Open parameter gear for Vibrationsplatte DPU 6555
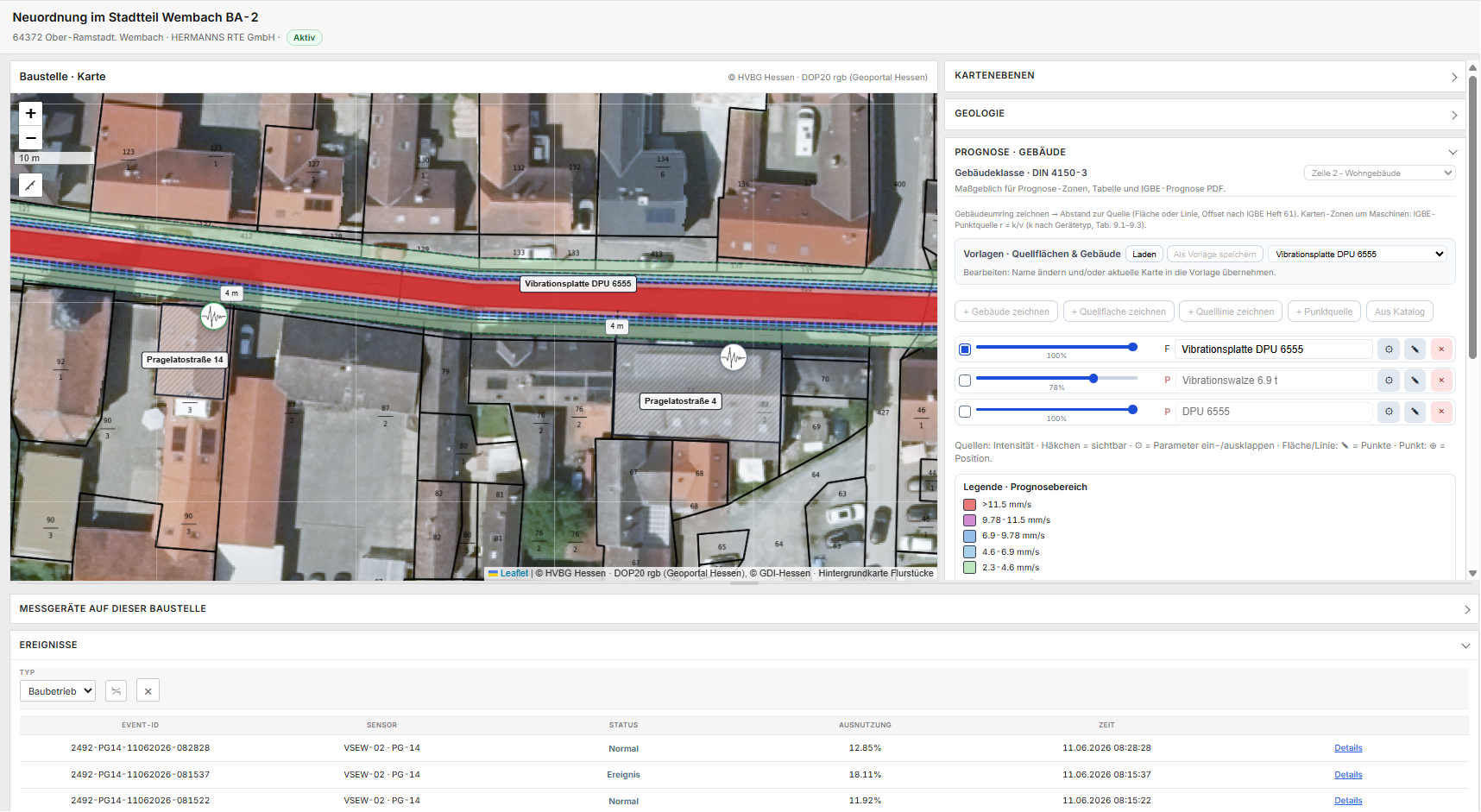1481x812 pixels. (x=1389, y=349)
